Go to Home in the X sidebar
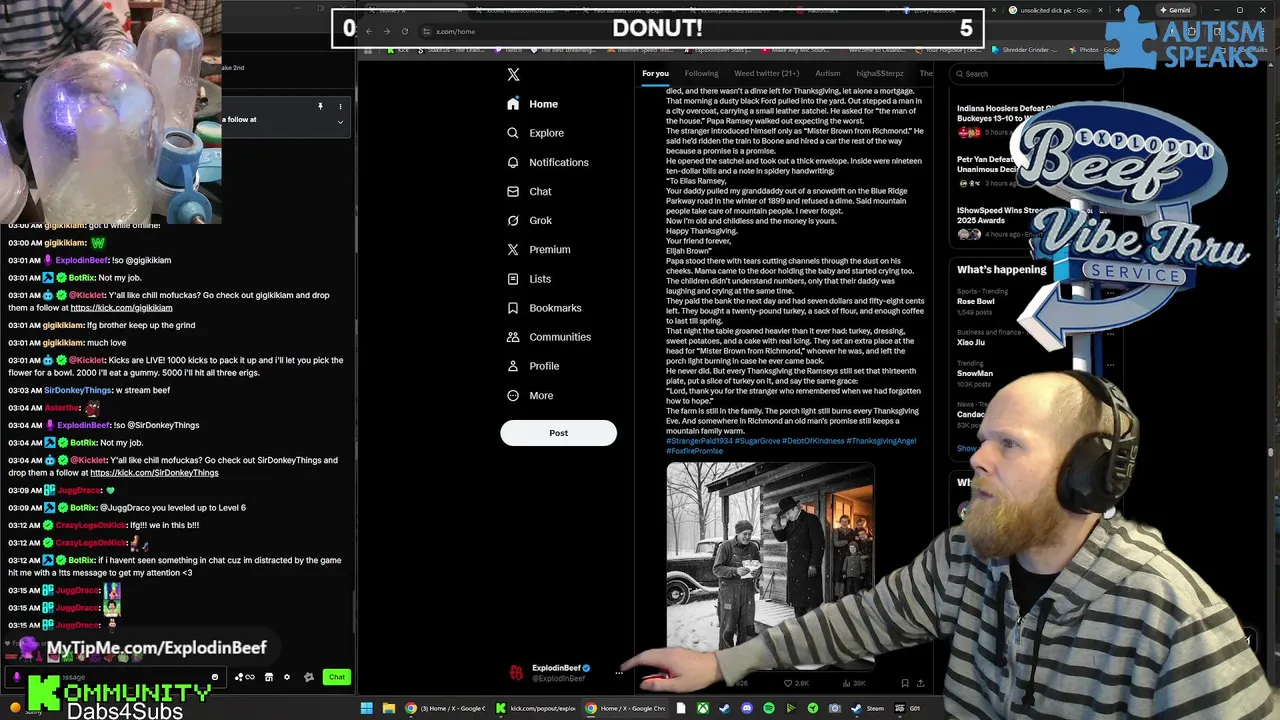The image size is (1280, 720). tap(532, 104)
